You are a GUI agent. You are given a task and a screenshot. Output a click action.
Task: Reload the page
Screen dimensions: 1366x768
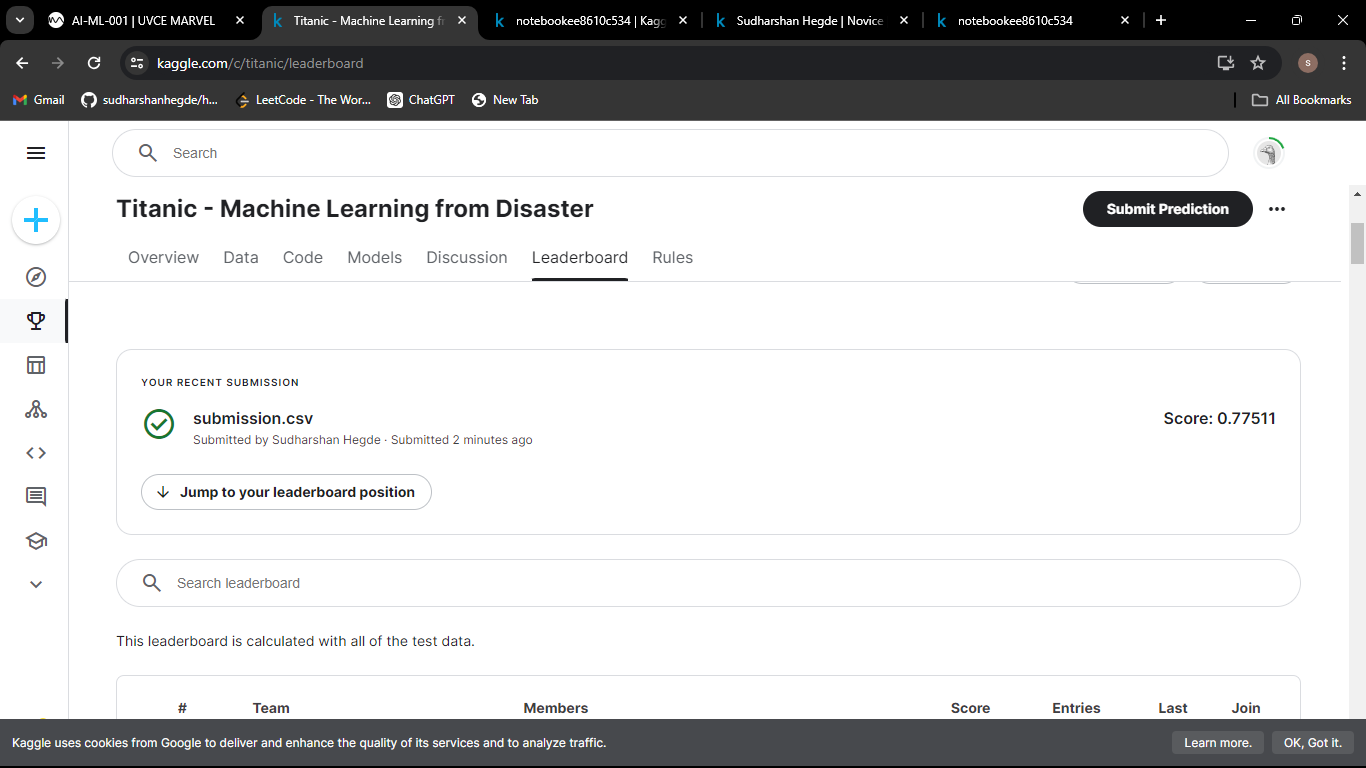click(94, 63)
